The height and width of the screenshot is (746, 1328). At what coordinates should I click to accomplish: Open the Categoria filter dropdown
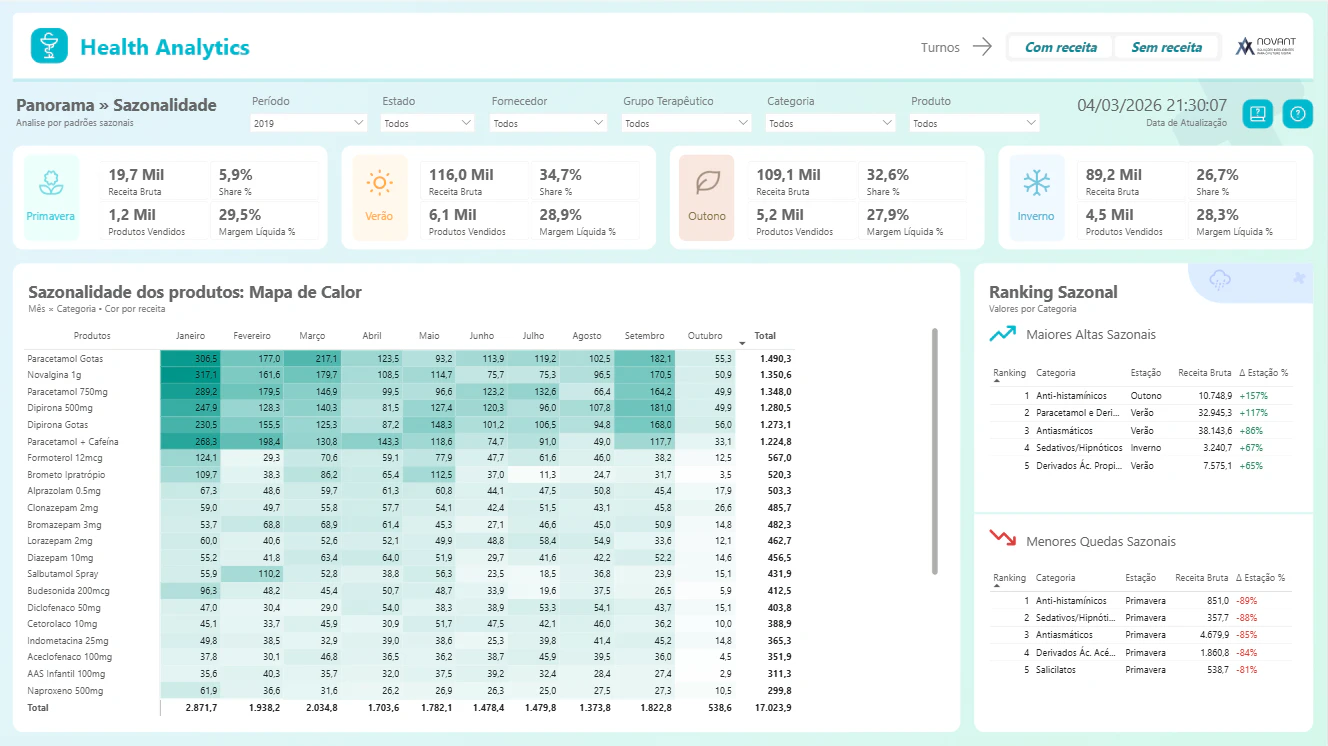831,123
